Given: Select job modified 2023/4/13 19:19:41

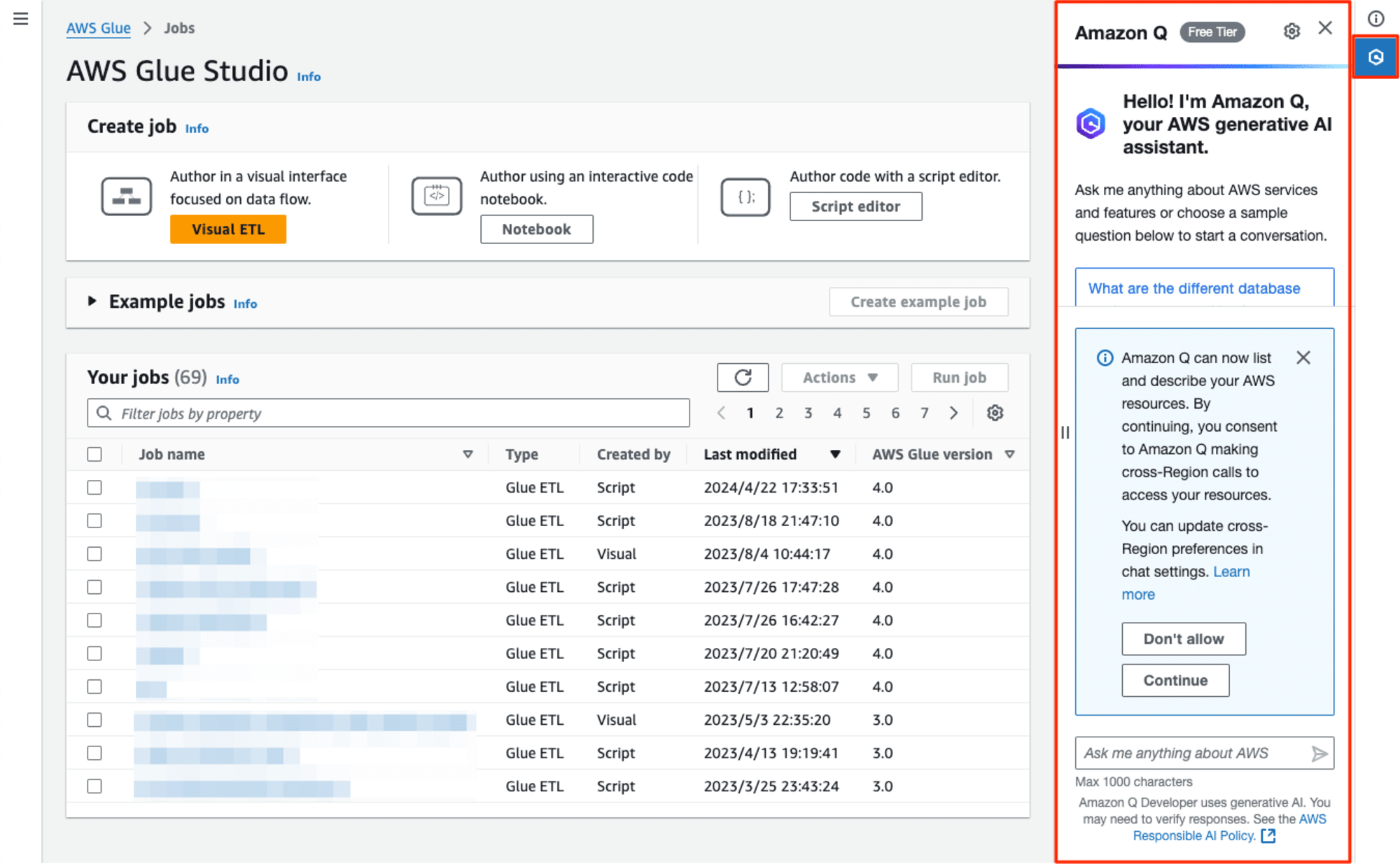Looking at the screenshot, I should click(x=94, y=753).
